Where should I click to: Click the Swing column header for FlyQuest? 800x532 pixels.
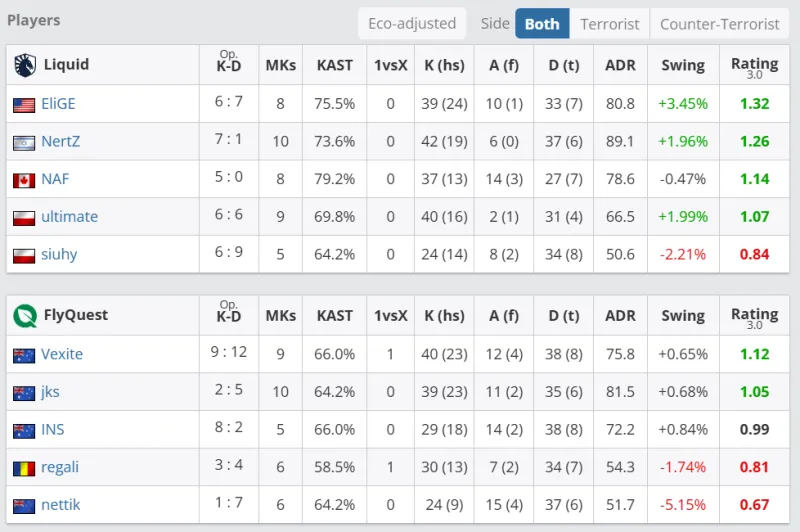coord(683,316)
